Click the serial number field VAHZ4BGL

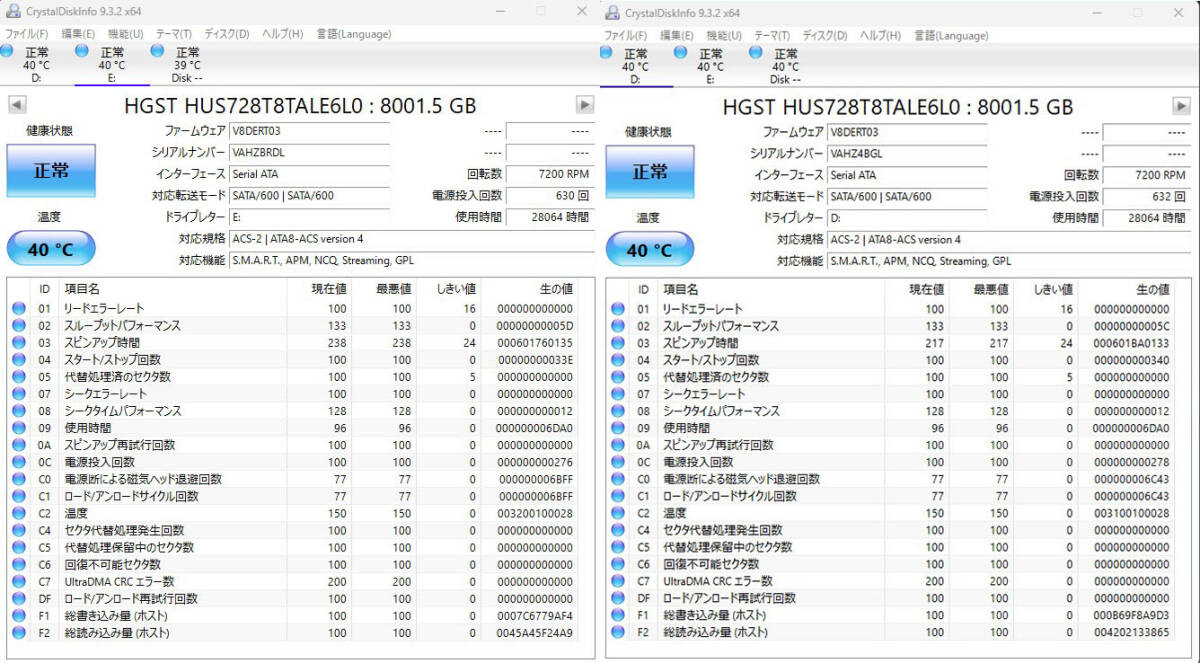tap(907, 154)
